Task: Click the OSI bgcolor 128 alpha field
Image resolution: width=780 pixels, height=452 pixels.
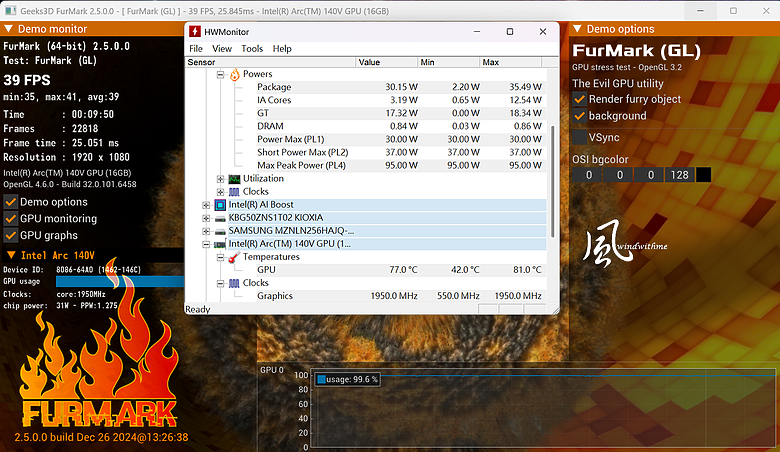Action: (x=680, y=175)
